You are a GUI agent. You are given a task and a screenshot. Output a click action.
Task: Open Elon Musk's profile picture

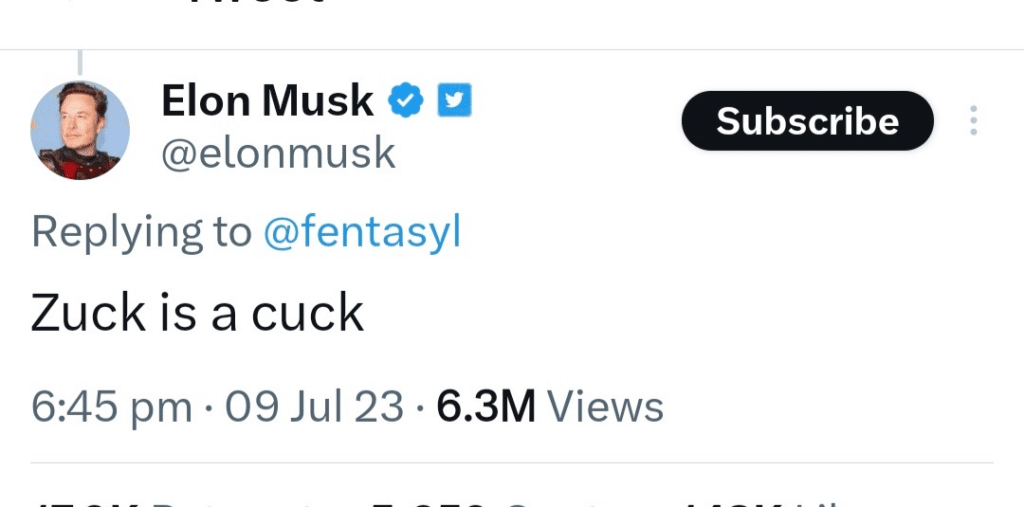(80, 130)
